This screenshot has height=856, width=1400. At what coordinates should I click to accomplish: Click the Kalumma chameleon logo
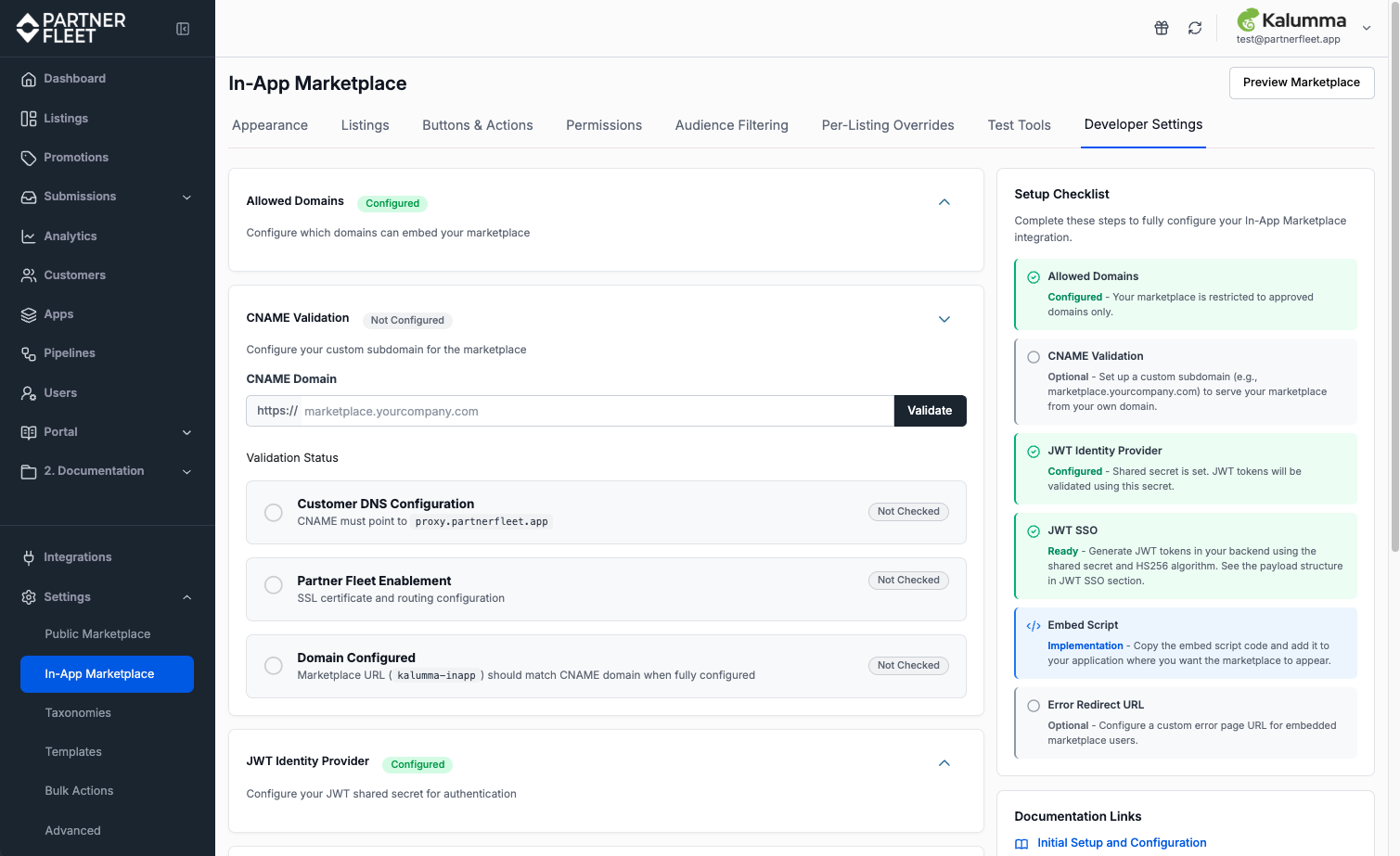click(1248, 19)
